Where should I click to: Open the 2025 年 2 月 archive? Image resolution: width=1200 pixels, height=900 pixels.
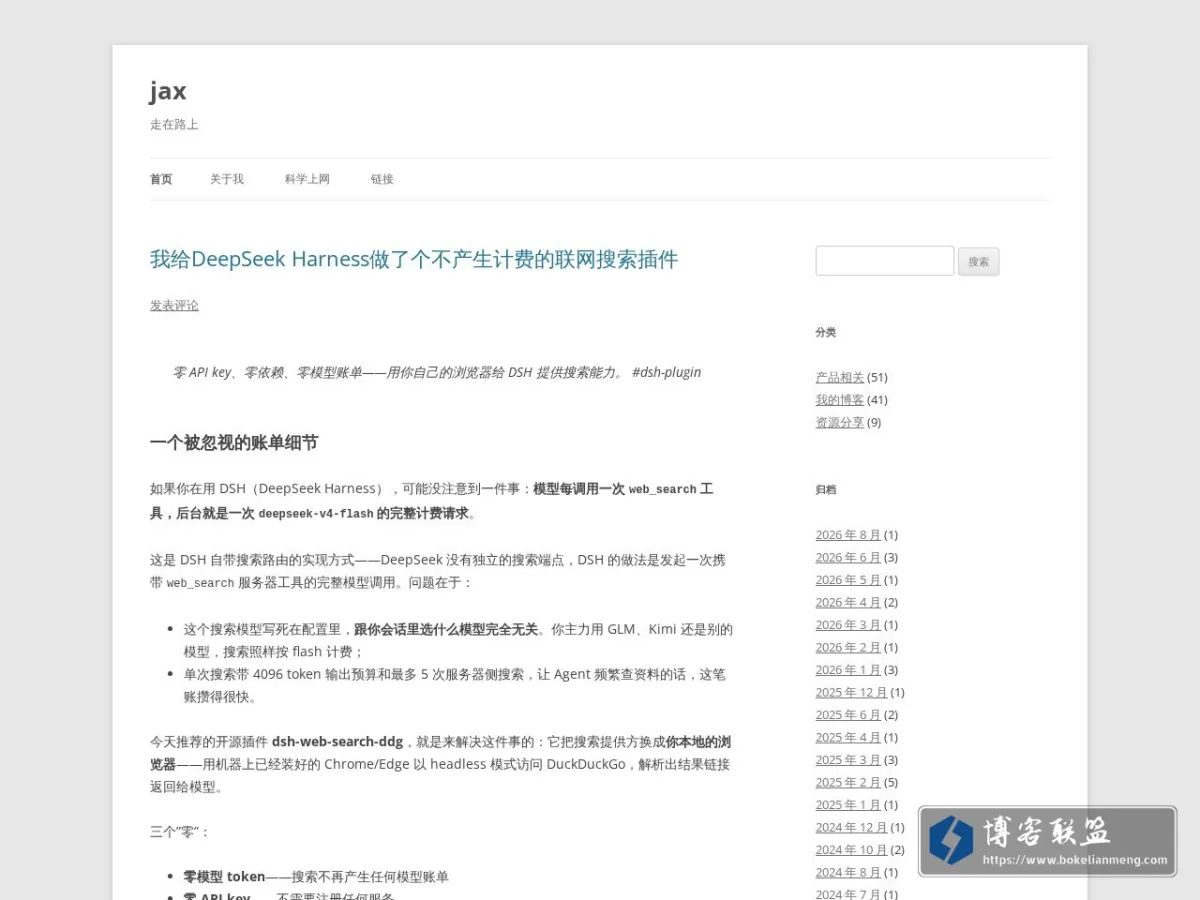848,782
